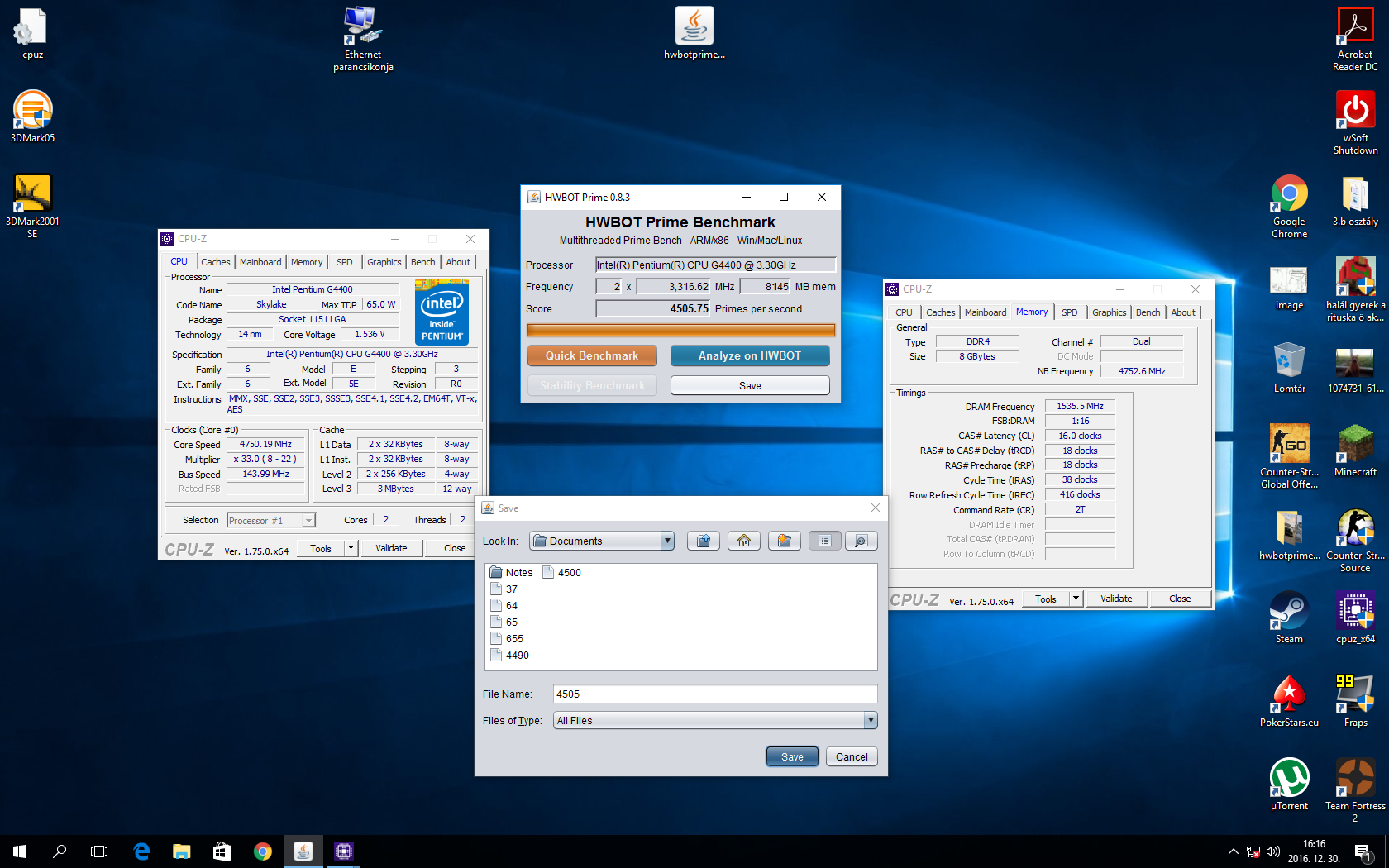Create new folder icon in Save dialog
Viewport: 1389px width, 868px height.
[x=785, y=541]
